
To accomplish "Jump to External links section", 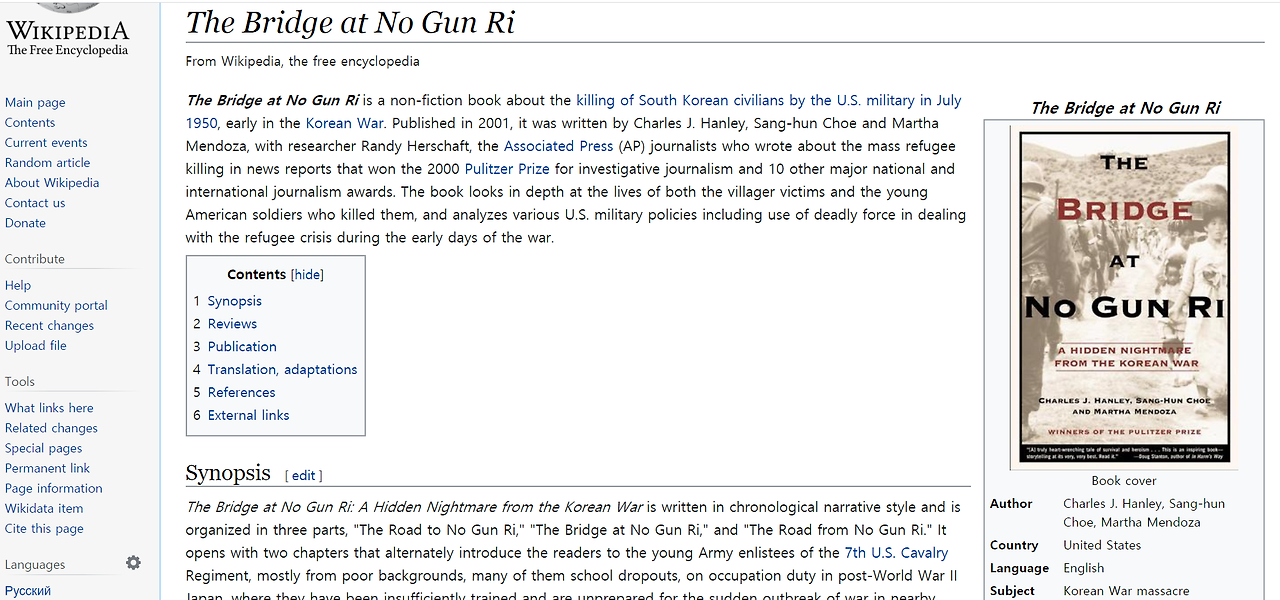I will click(x=248, y=416).
